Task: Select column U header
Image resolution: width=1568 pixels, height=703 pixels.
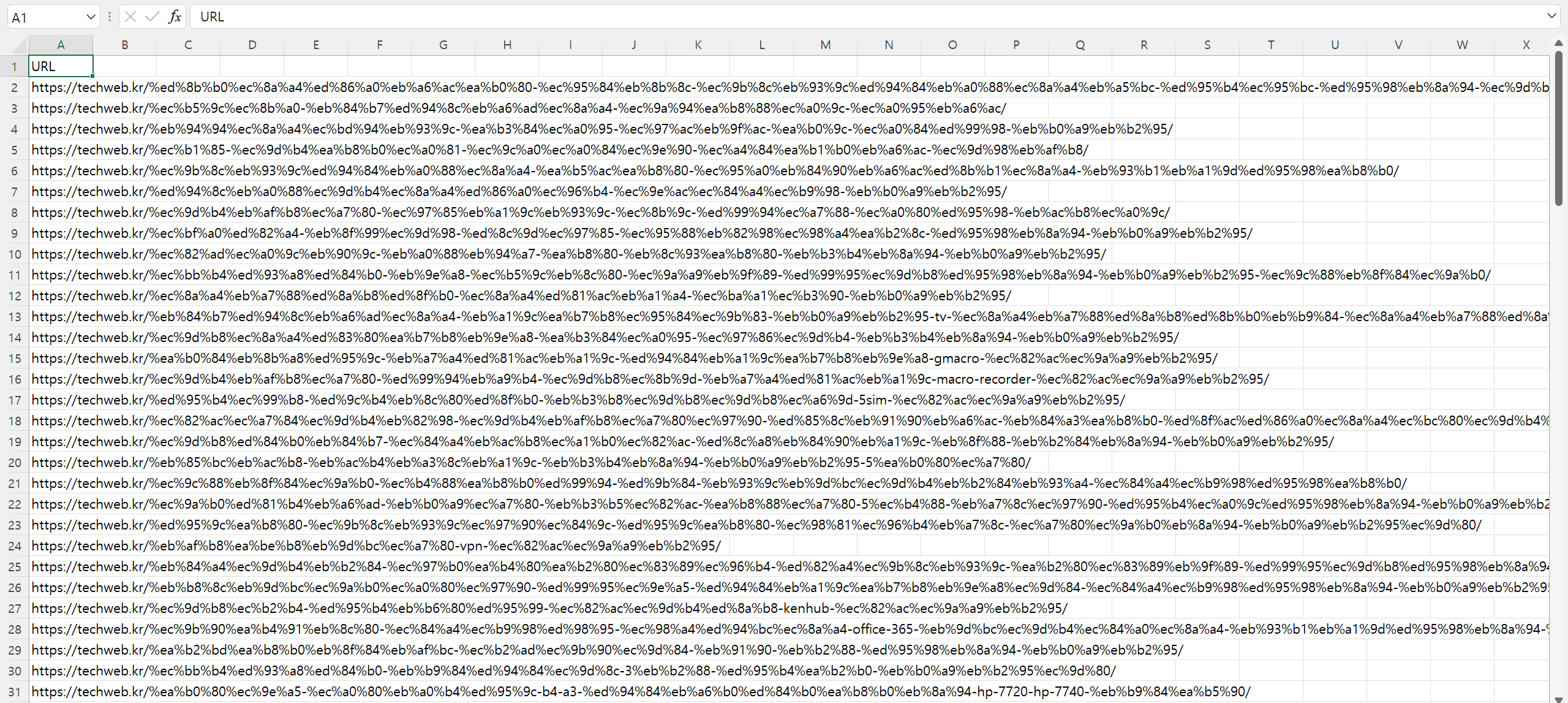Action: click(1335, 45)
